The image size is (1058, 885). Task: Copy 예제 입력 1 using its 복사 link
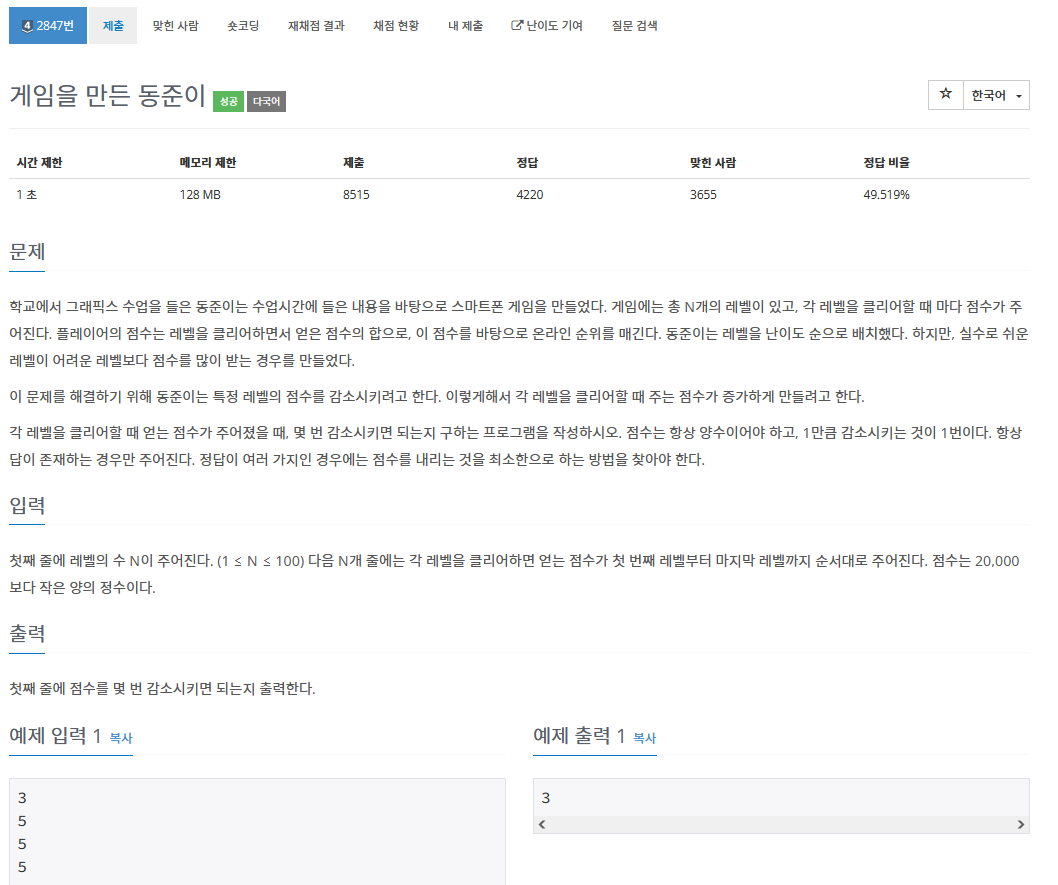pos(119,739)
